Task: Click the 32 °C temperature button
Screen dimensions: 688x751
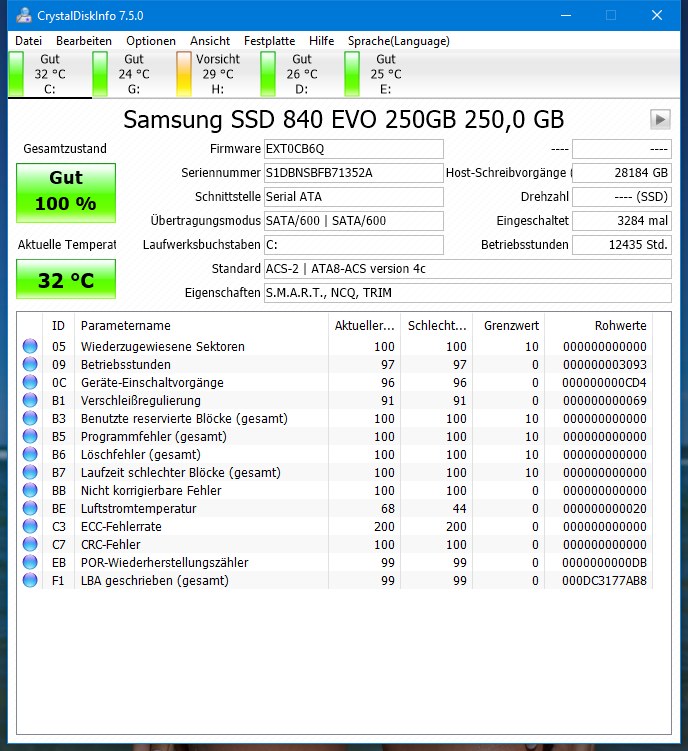Action: 66,280
